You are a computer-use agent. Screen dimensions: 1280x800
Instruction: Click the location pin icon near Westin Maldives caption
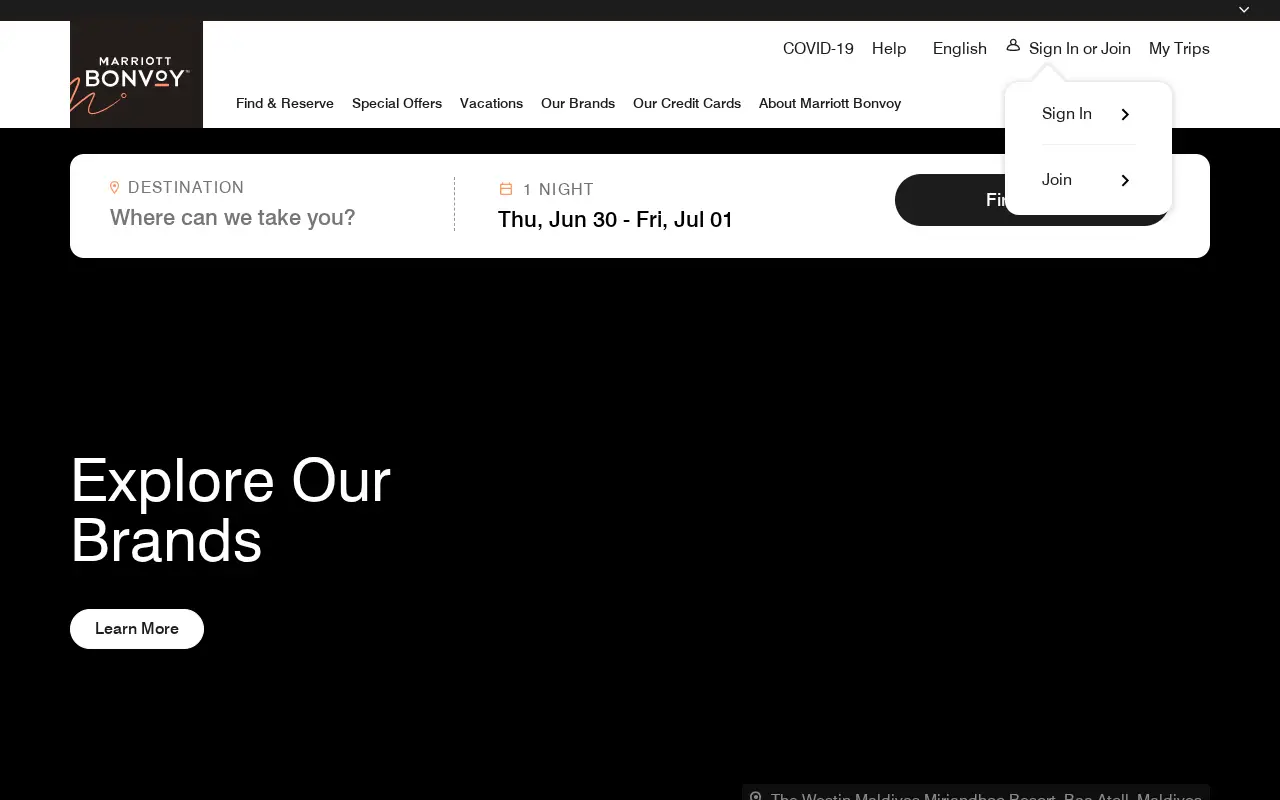click(x=756, y=796)
